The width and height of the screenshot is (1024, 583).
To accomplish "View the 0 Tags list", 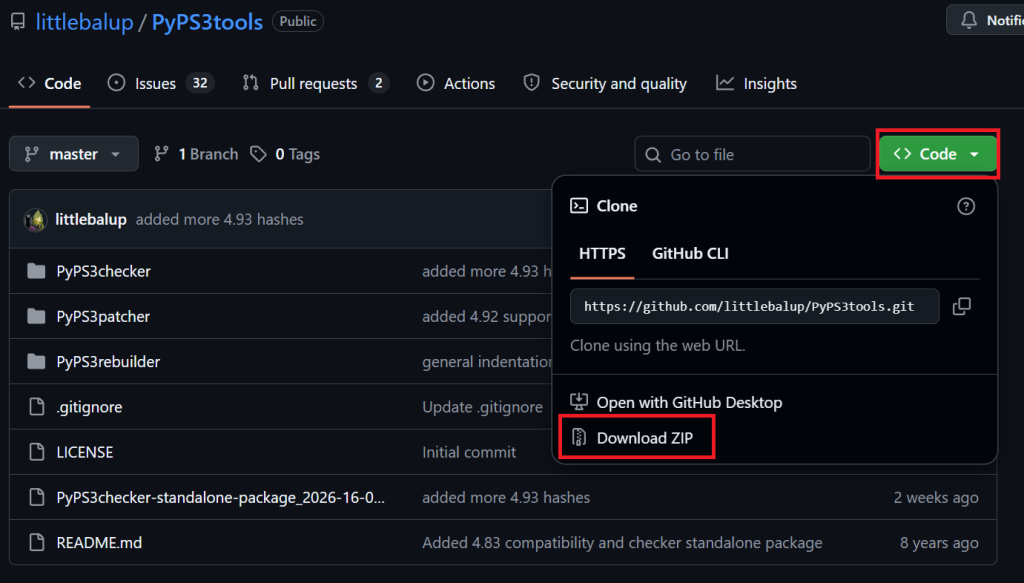I will point(285,154).
